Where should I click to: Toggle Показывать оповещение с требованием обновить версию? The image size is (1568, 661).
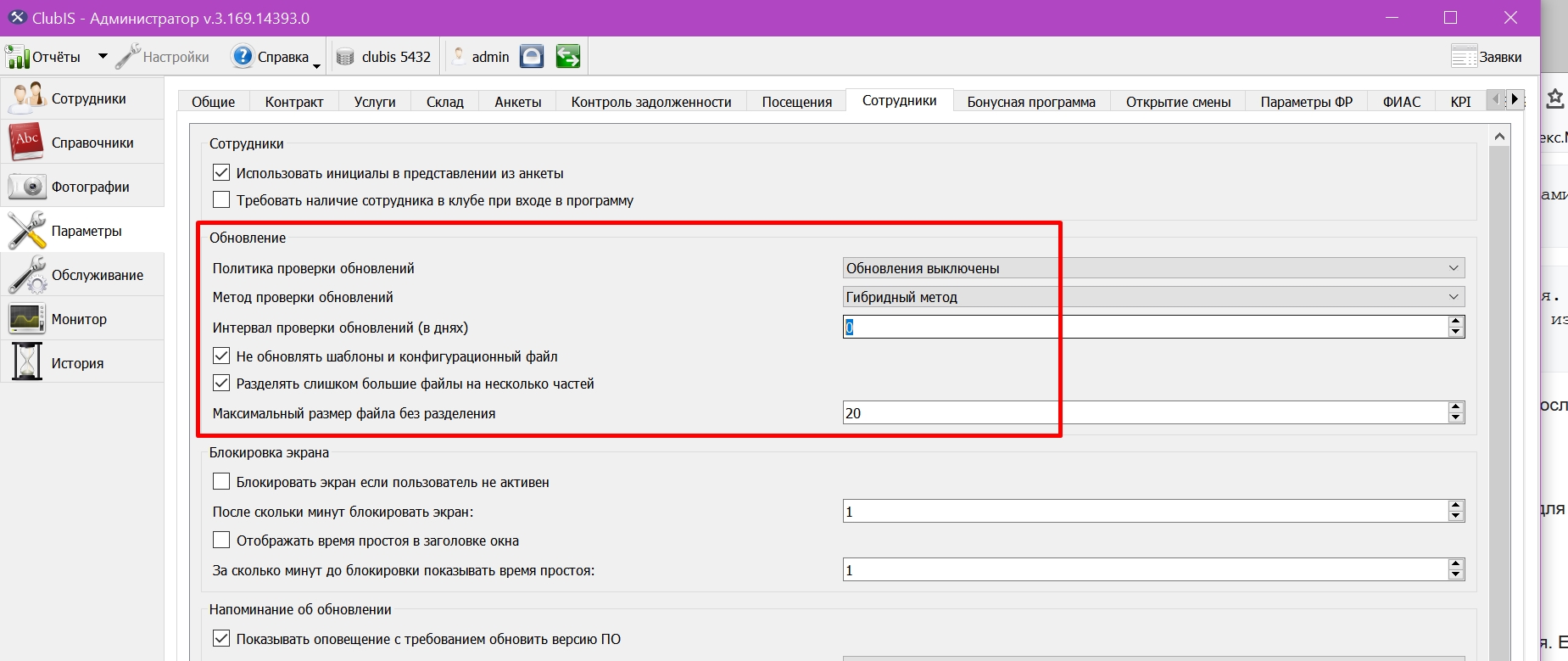221,639
